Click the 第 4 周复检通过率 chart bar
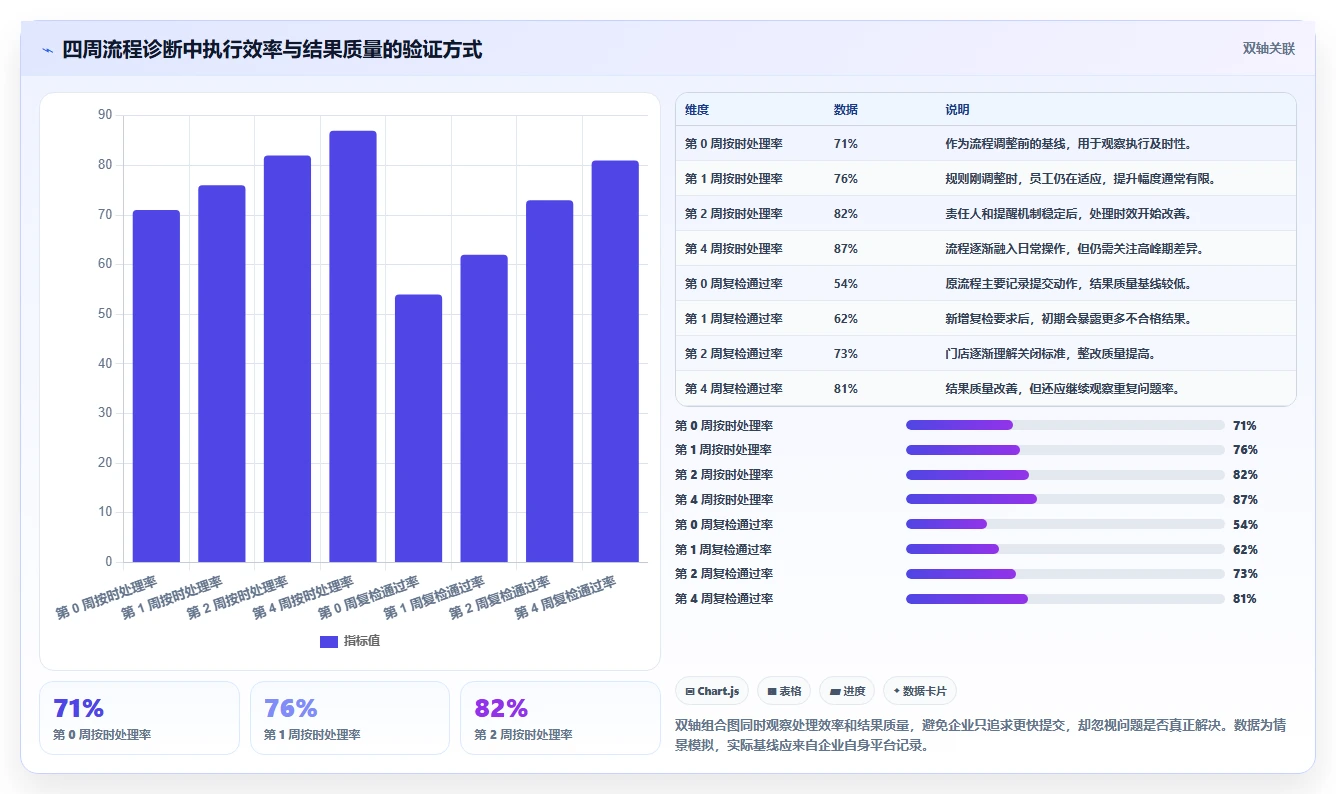This screenshot has width=1336, height=794. click(x=615, y=361)
